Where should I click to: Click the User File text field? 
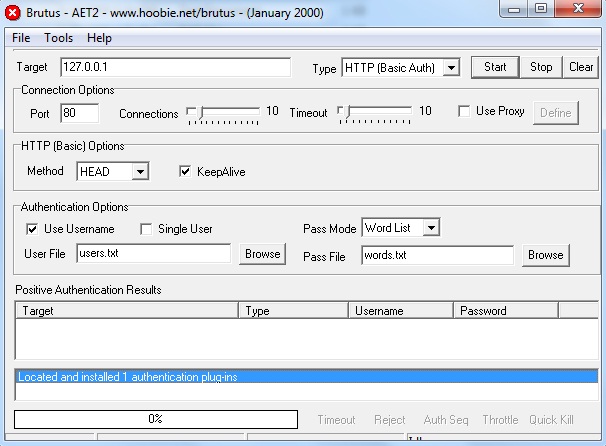point(154,253)
